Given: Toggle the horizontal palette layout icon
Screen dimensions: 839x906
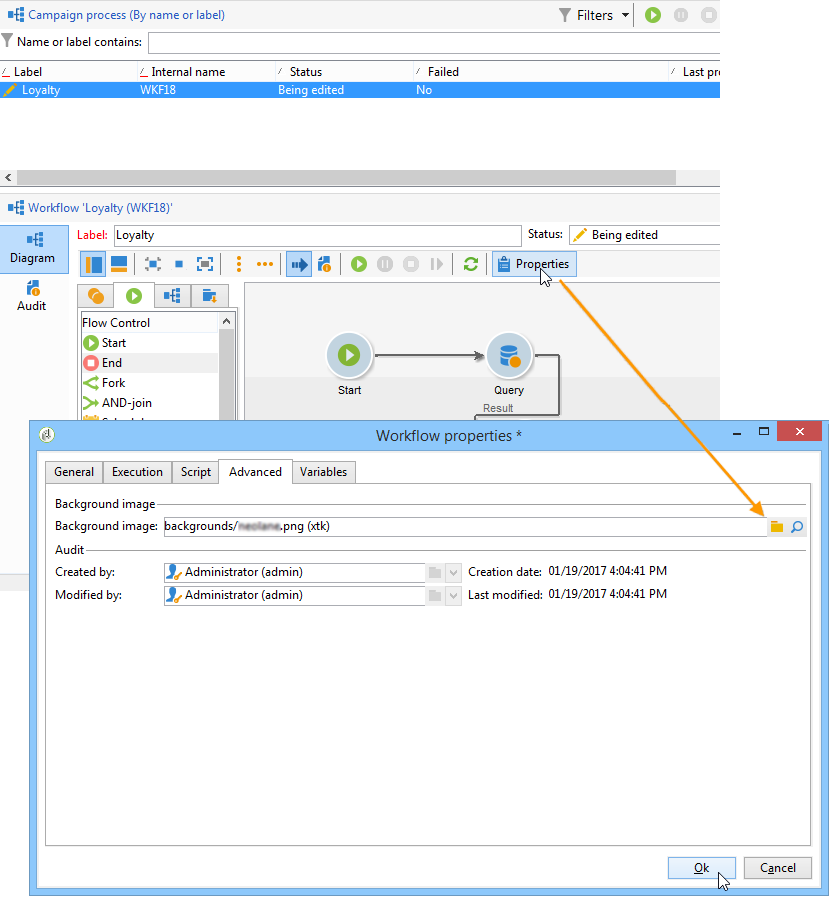Looking at the screenshot, I should point(119,265).
